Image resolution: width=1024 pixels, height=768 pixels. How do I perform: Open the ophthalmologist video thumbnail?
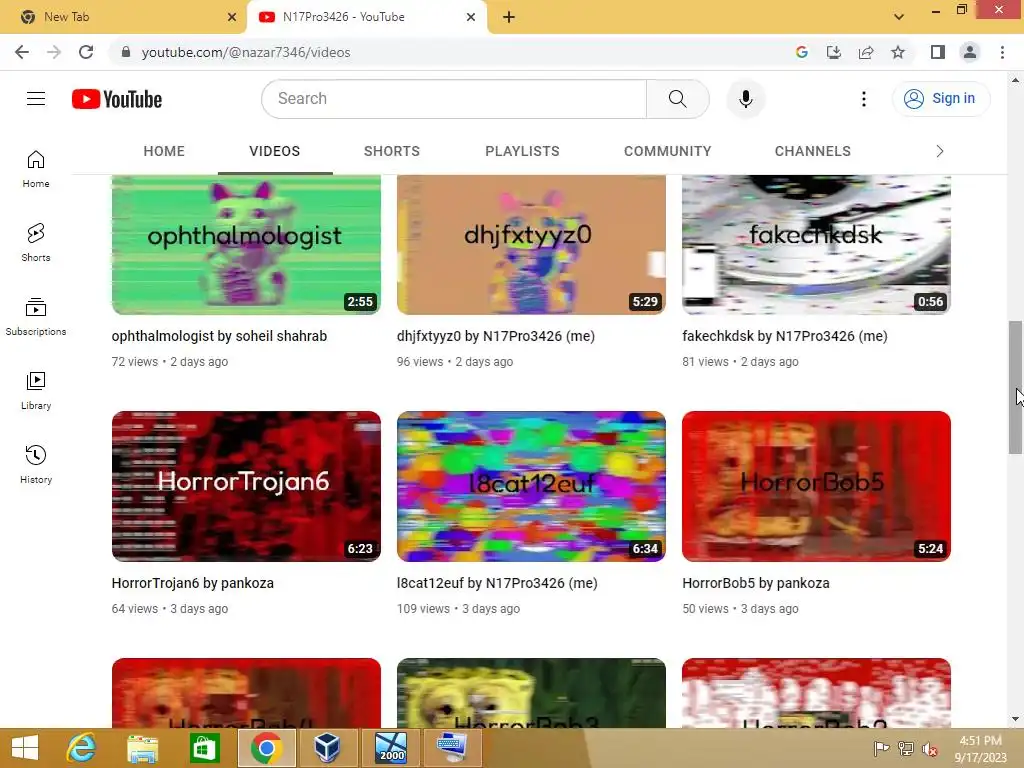point(246,244)
